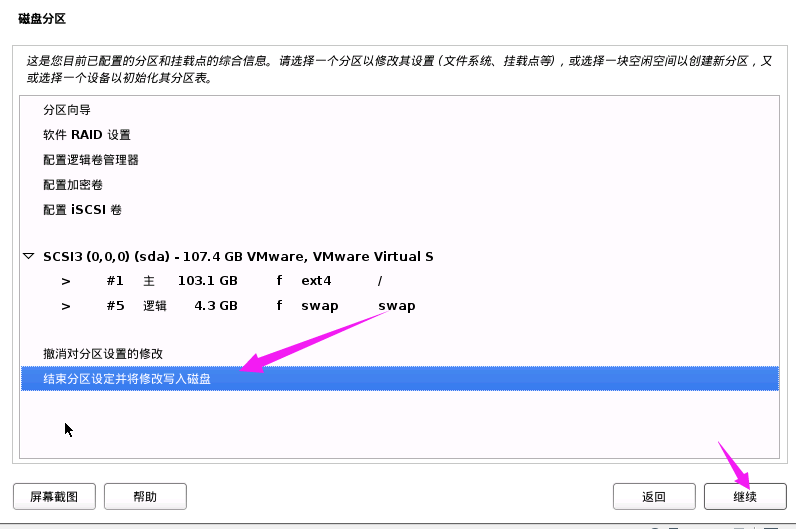Click 103.1 GB size value
796x529 pixels.
pos(208,281)
